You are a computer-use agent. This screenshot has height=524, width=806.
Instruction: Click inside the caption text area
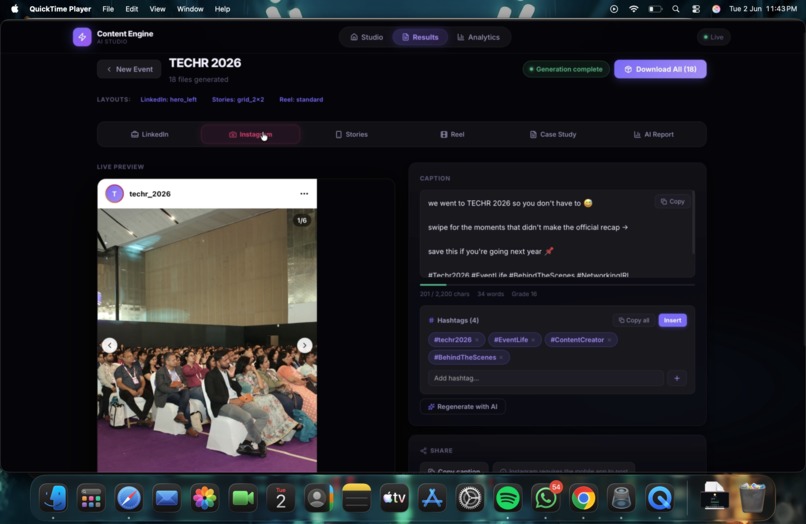(x=557, y=233)
